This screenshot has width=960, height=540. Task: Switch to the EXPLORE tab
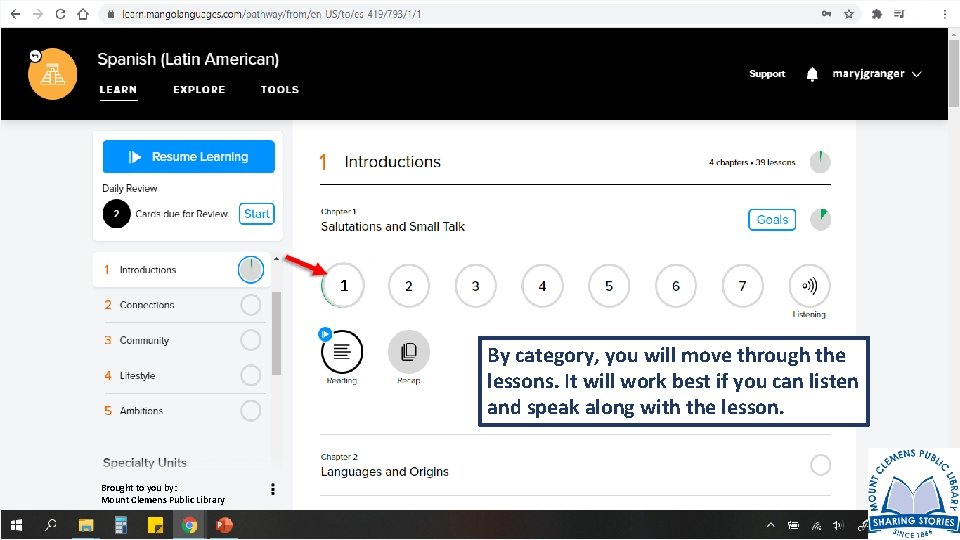(199, 89)
